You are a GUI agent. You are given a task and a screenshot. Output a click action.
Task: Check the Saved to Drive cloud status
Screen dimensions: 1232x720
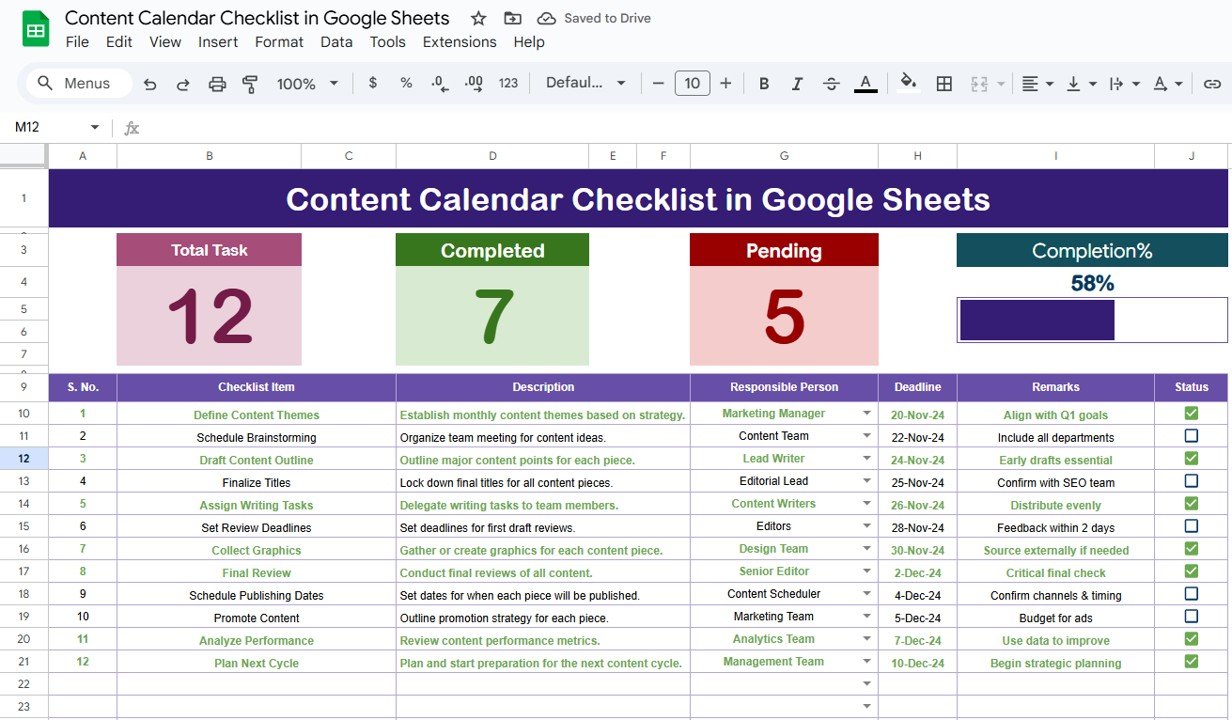(594, 18)
